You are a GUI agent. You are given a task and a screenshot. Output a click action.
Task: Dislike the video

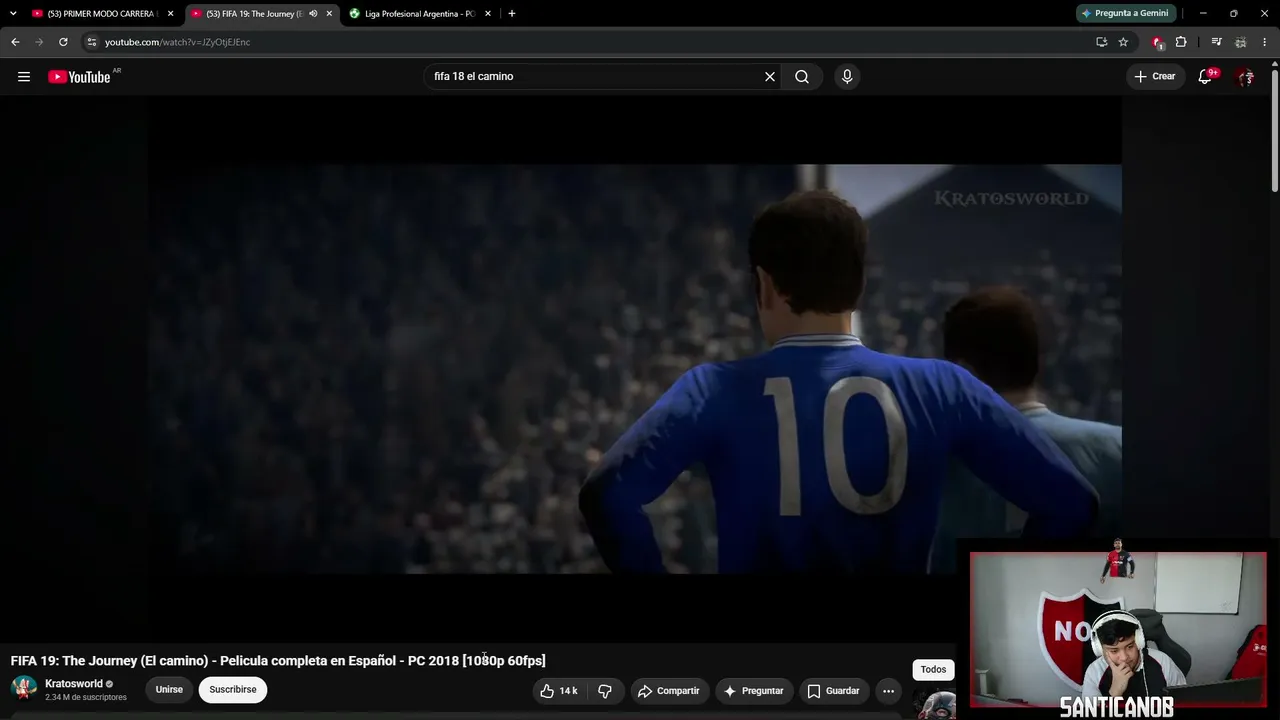click(605, 691)
